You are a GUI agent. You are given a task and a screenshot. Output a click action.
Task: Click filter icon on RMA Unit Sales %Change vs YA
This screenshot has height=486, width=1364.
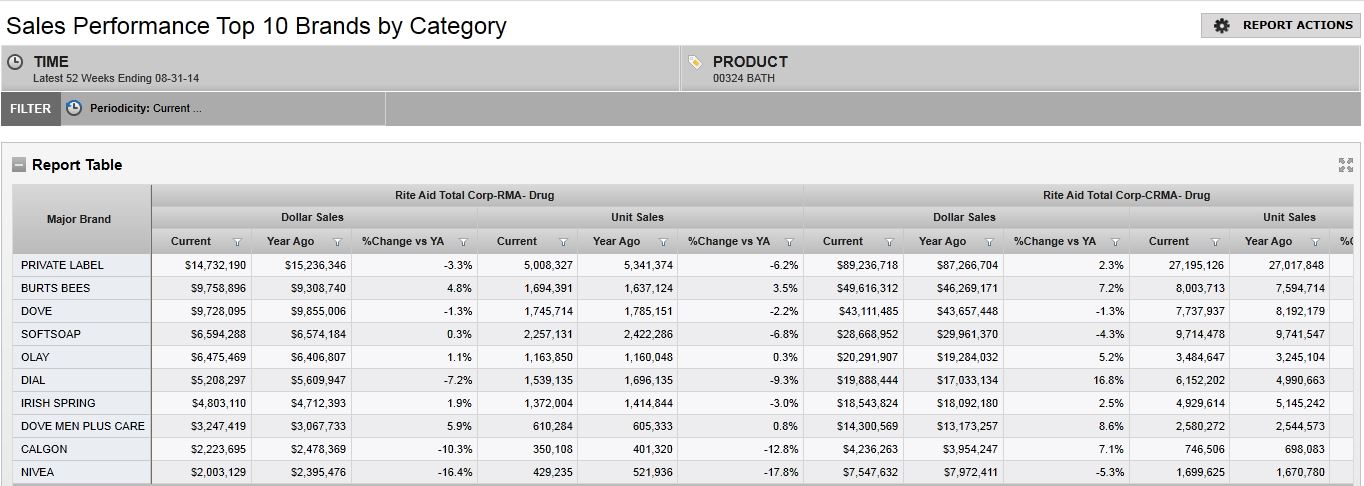(789, 242)
